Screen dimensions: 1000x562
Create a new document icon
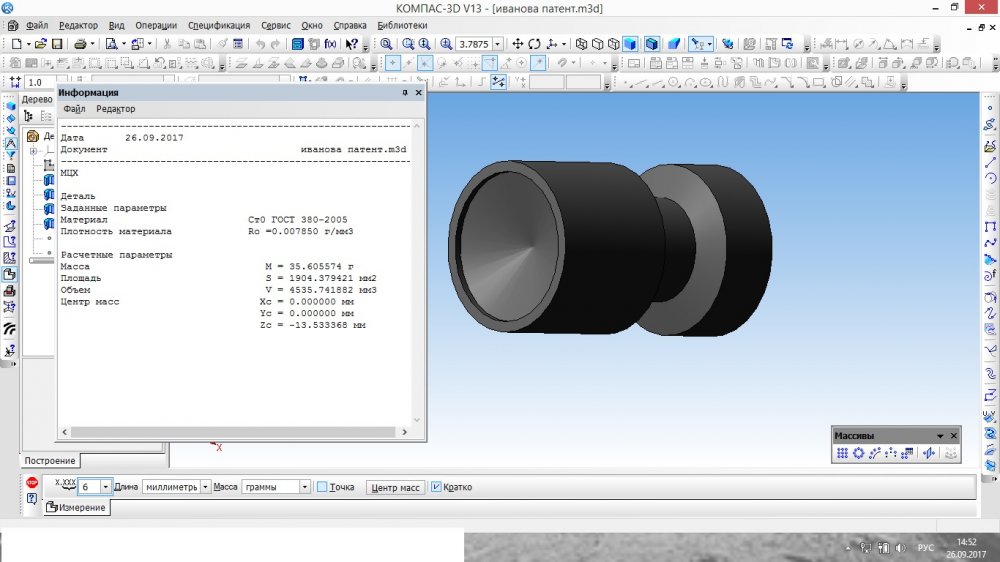pyautogui.click(x=17, y=44)
